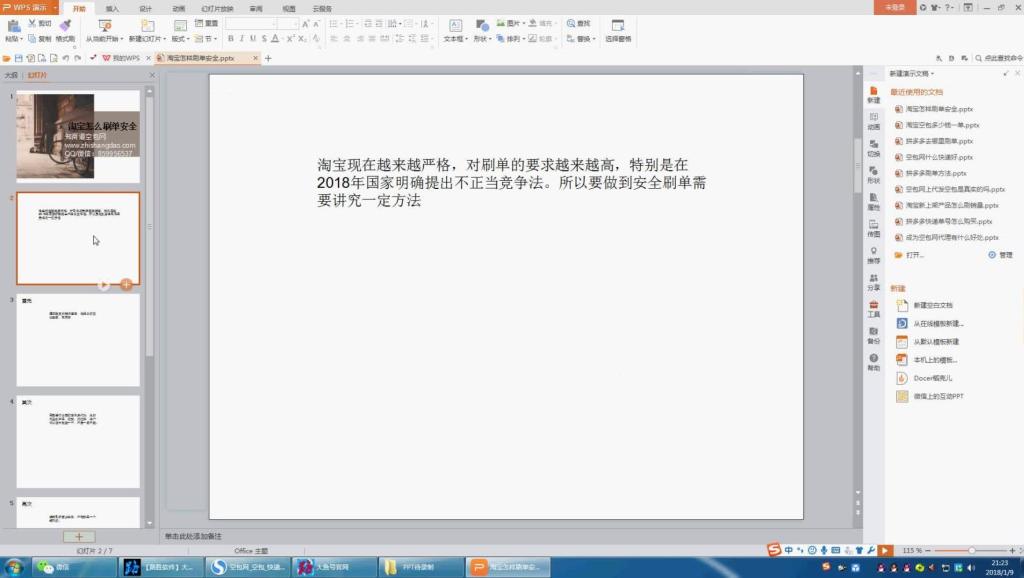Click the Save icon in quick access bar
This screenshot has width=1024, height=578.
18,58
